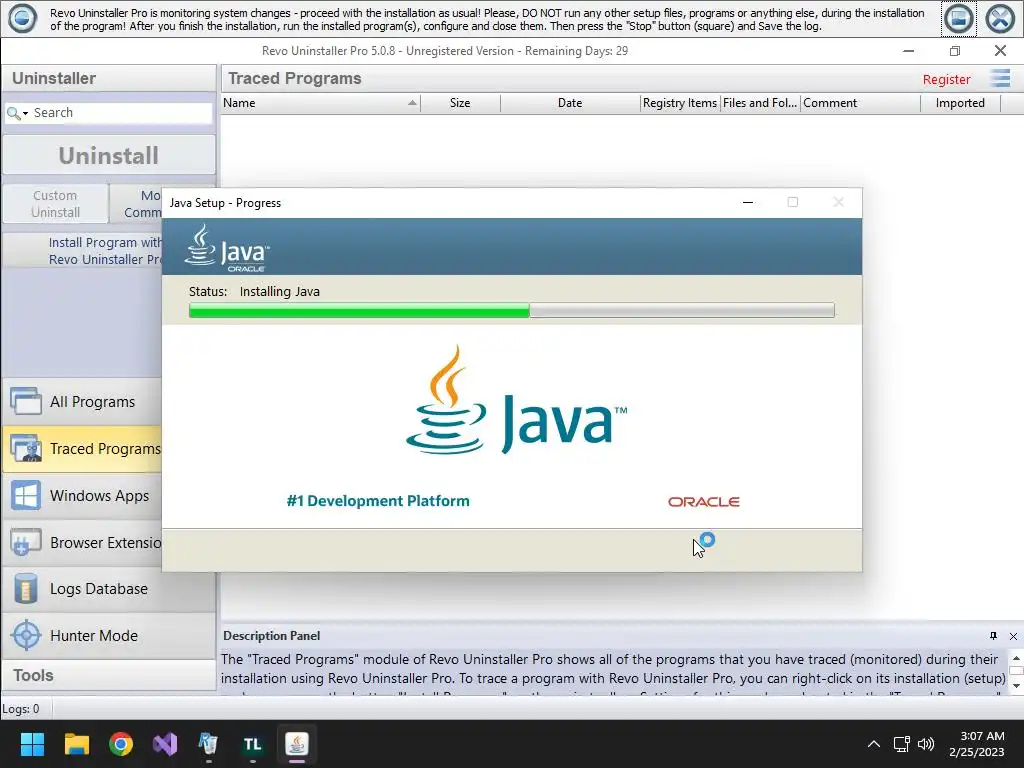Image resolution: width=1024 pixels, height=768 pixels.
Task: Pin the Description Panel
Action: click(993, 636)
